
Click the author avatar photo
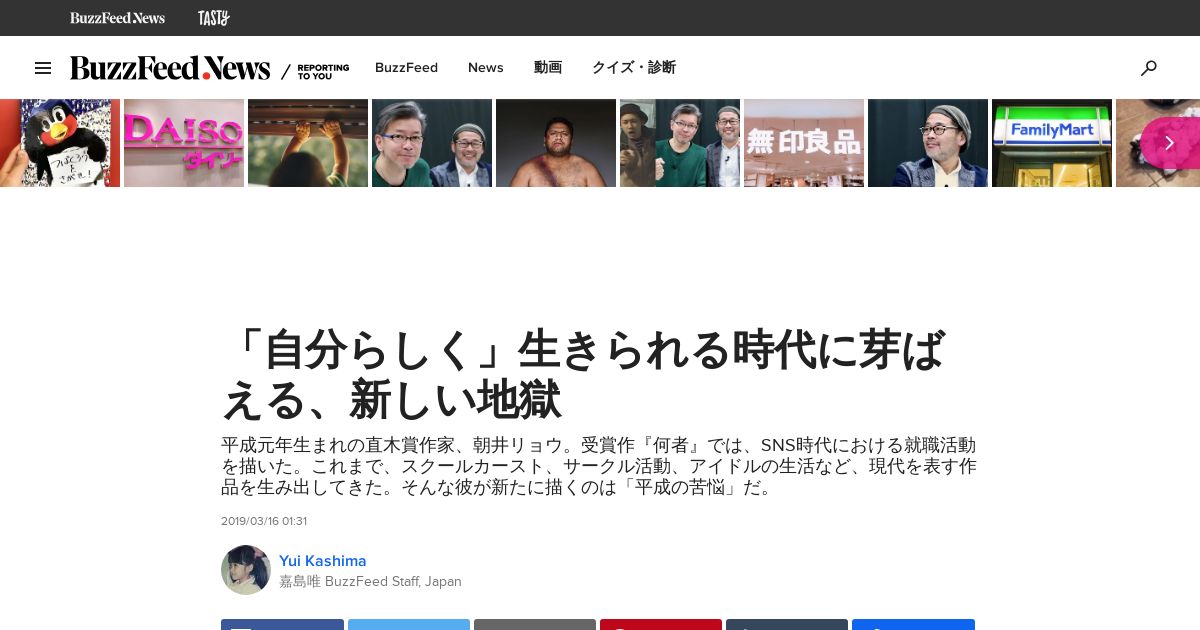(x=246, y=570)
